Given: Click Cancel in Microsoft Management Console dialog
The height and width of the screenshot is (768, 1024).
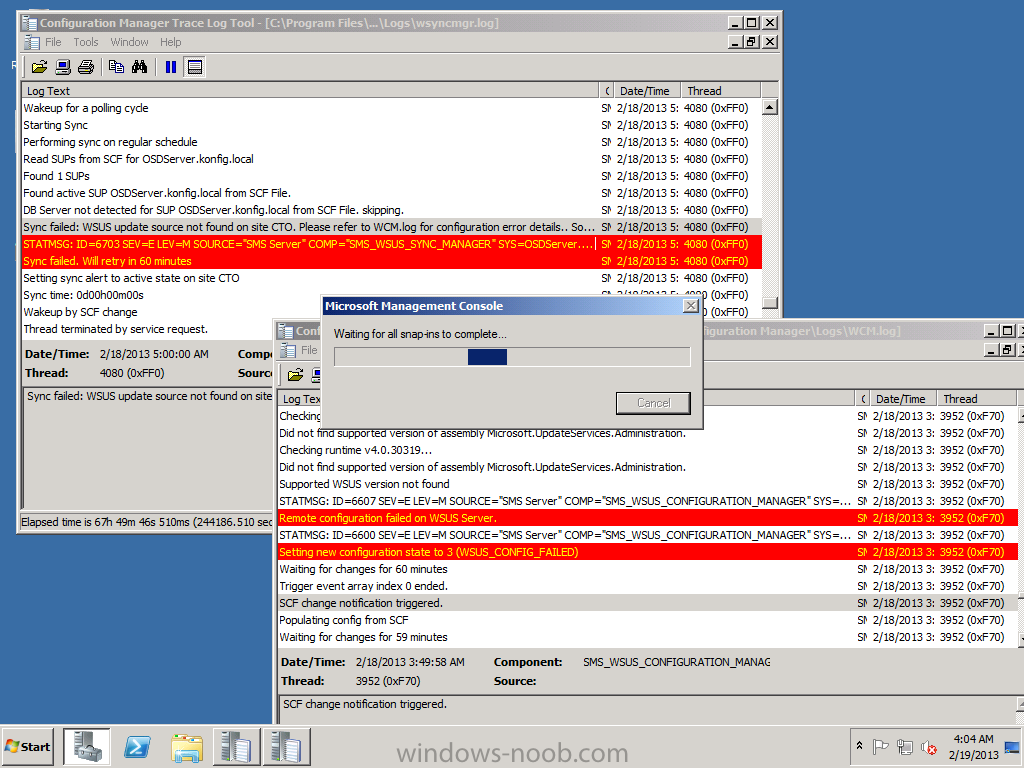Looking at the screenshot, I should [653, 403].
